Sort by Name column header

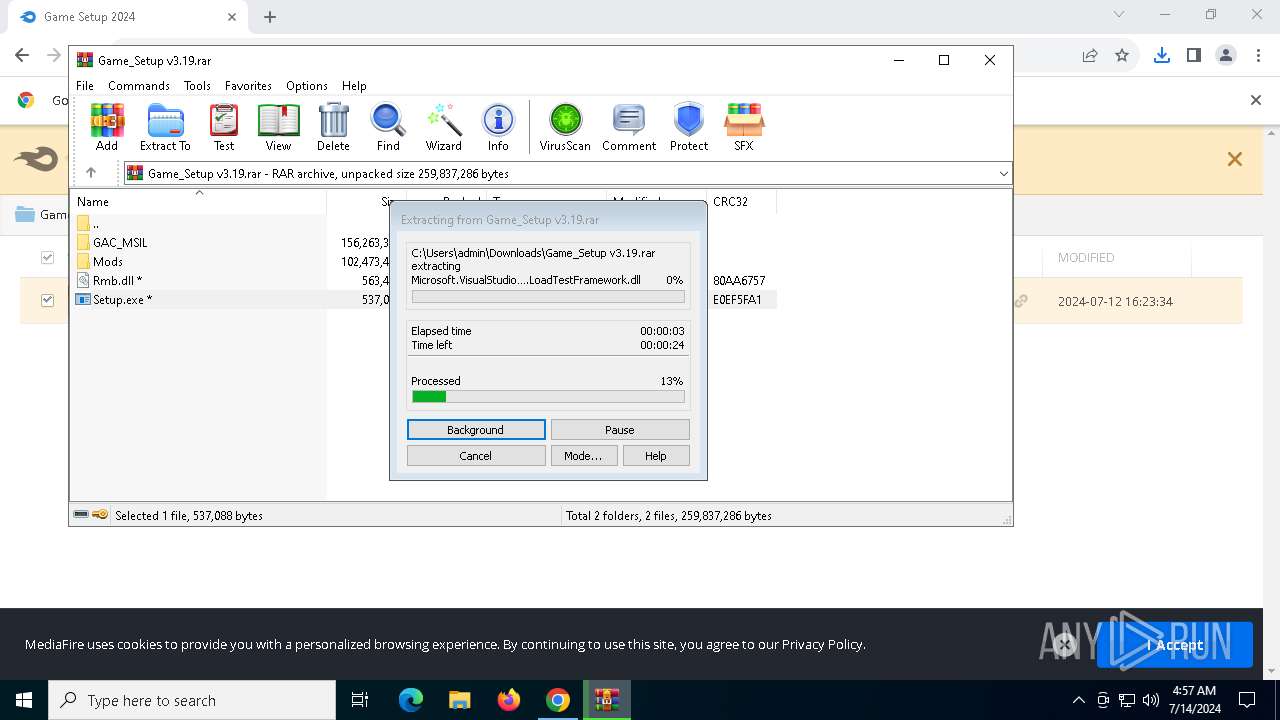click(198, 202)
